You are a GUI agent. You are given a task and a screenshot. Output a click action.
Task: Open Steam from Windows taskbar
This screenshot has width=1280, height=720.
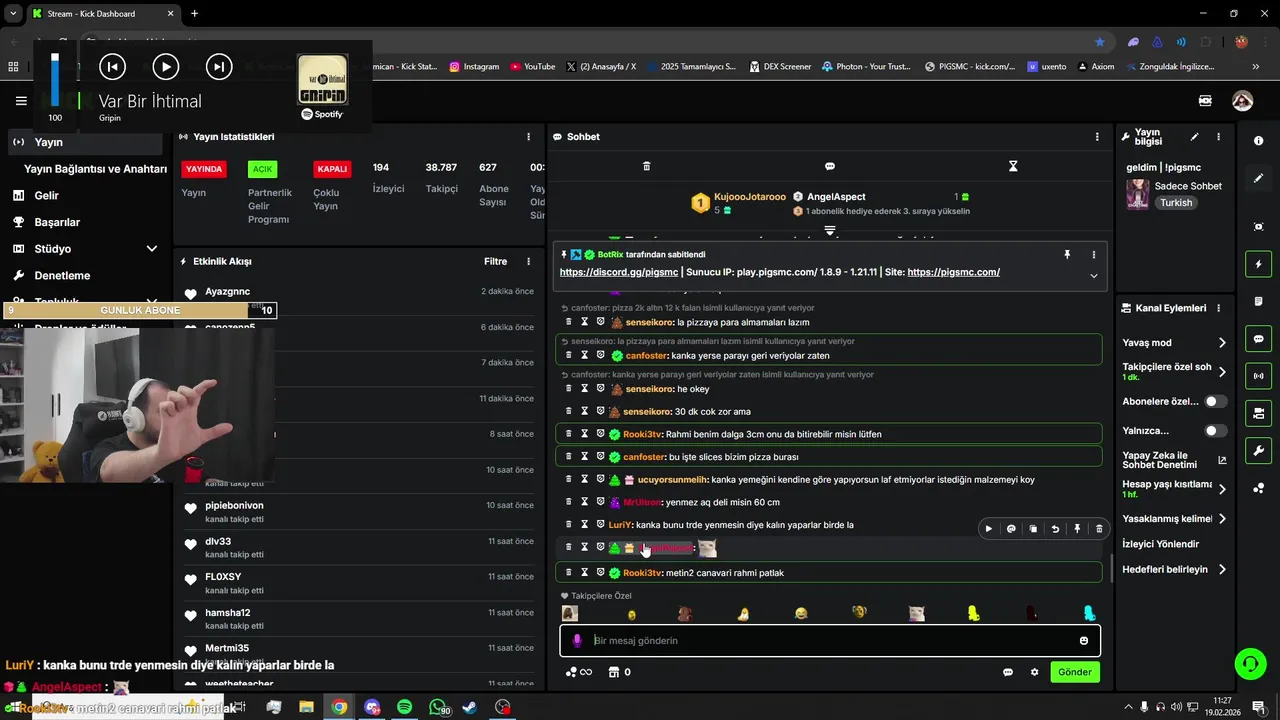469,707
